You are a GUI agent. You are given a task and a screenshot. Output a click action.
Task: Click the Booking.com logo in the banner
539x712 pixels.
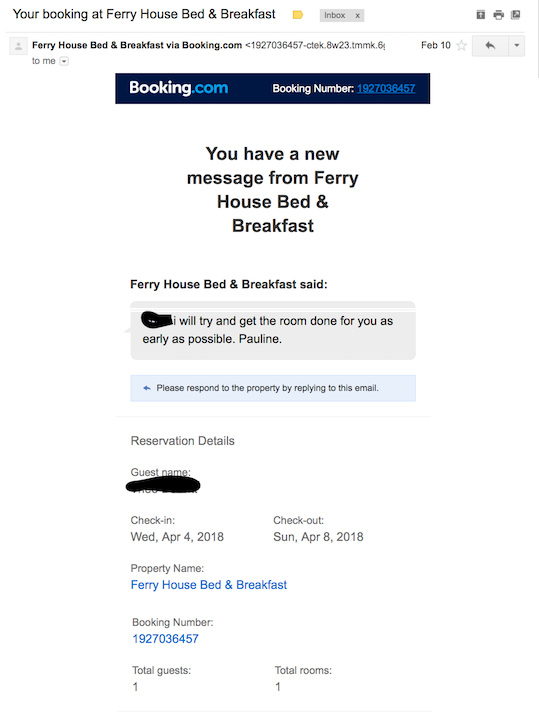[178, 88]
